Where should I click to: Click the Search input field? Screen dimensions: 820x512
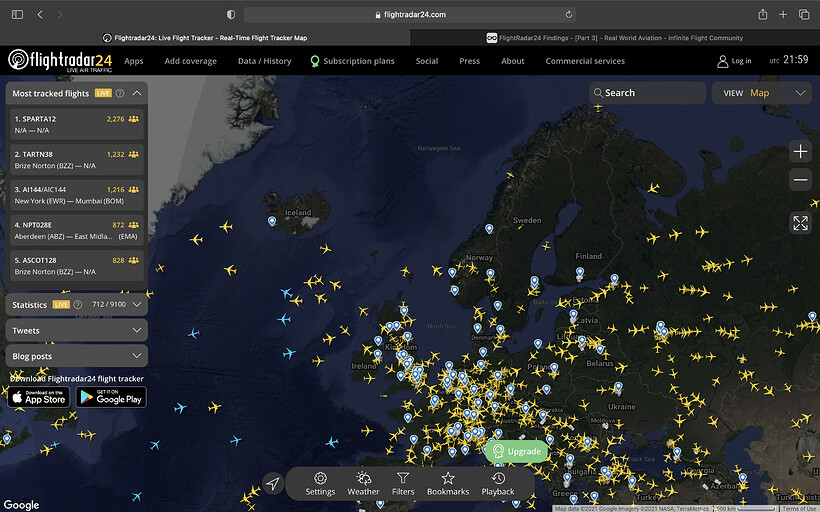647,93
